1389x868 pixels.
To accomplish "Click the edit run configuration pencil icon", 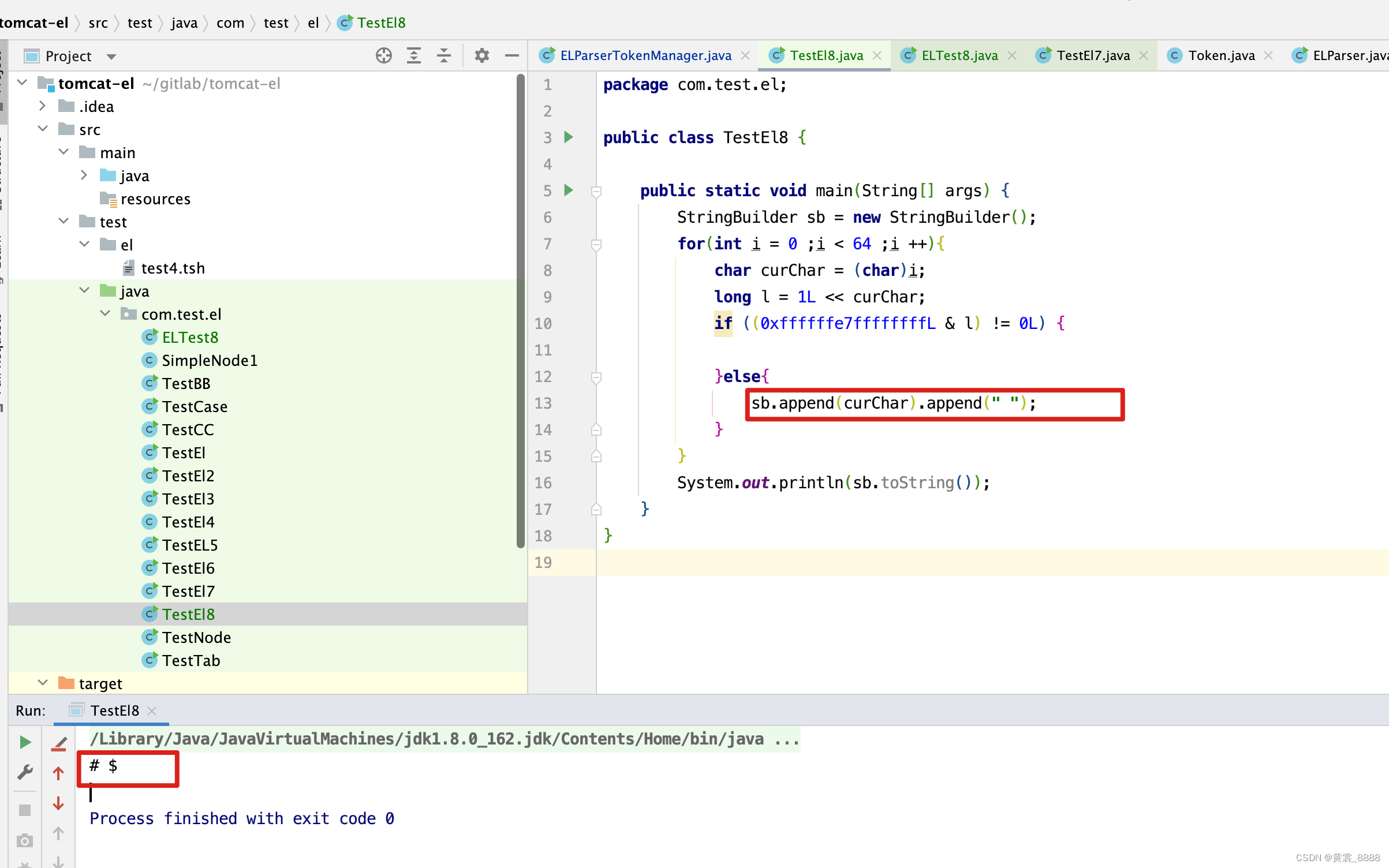I will click(x=59, y=743).
